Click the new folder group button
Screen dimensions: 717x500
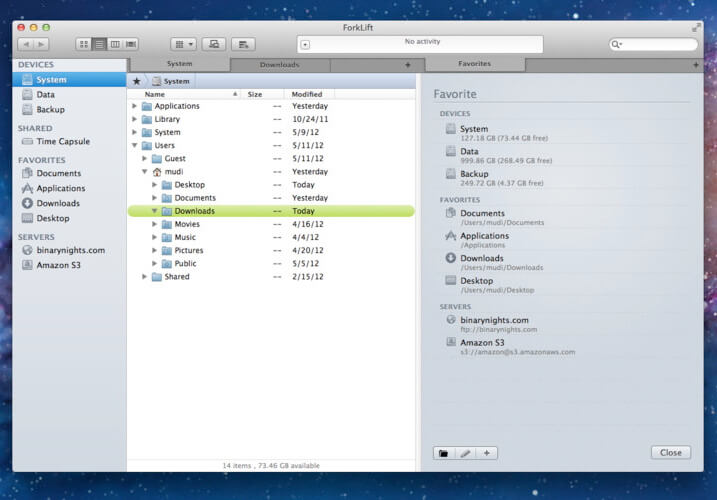coord(444,453)
